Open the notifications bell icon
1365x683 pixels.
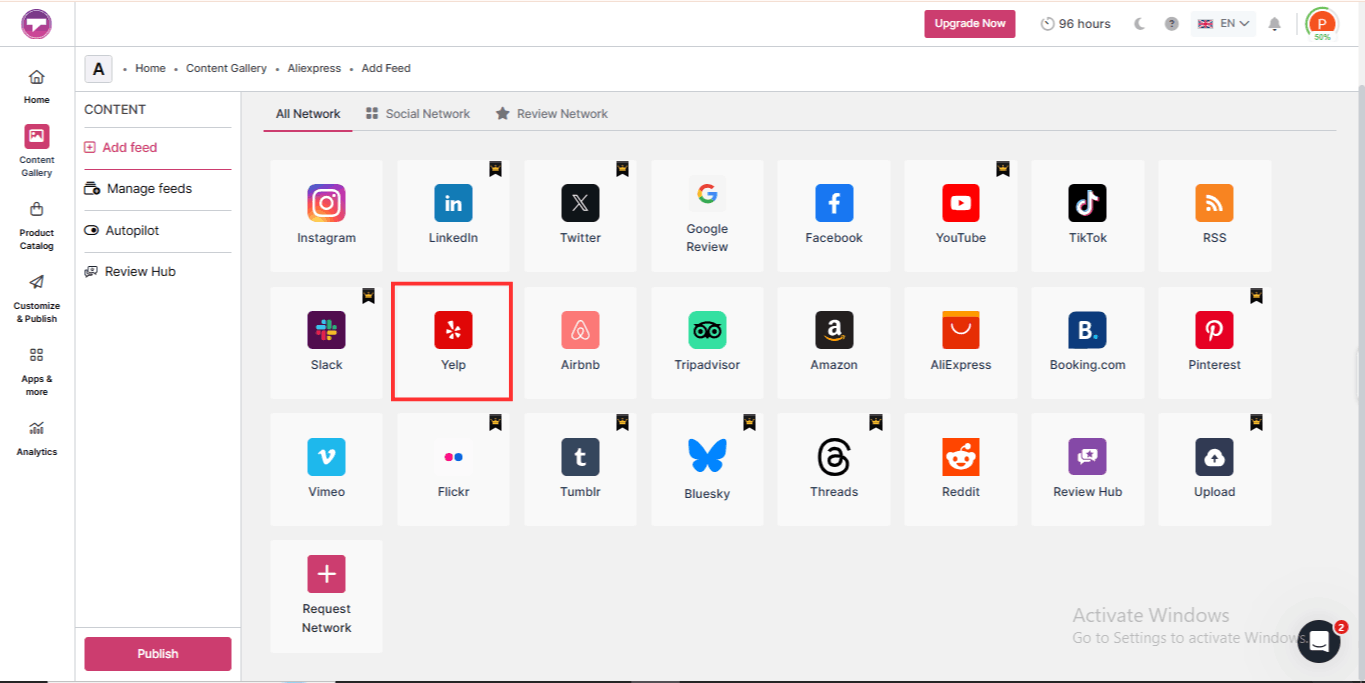click(1274, 24)
